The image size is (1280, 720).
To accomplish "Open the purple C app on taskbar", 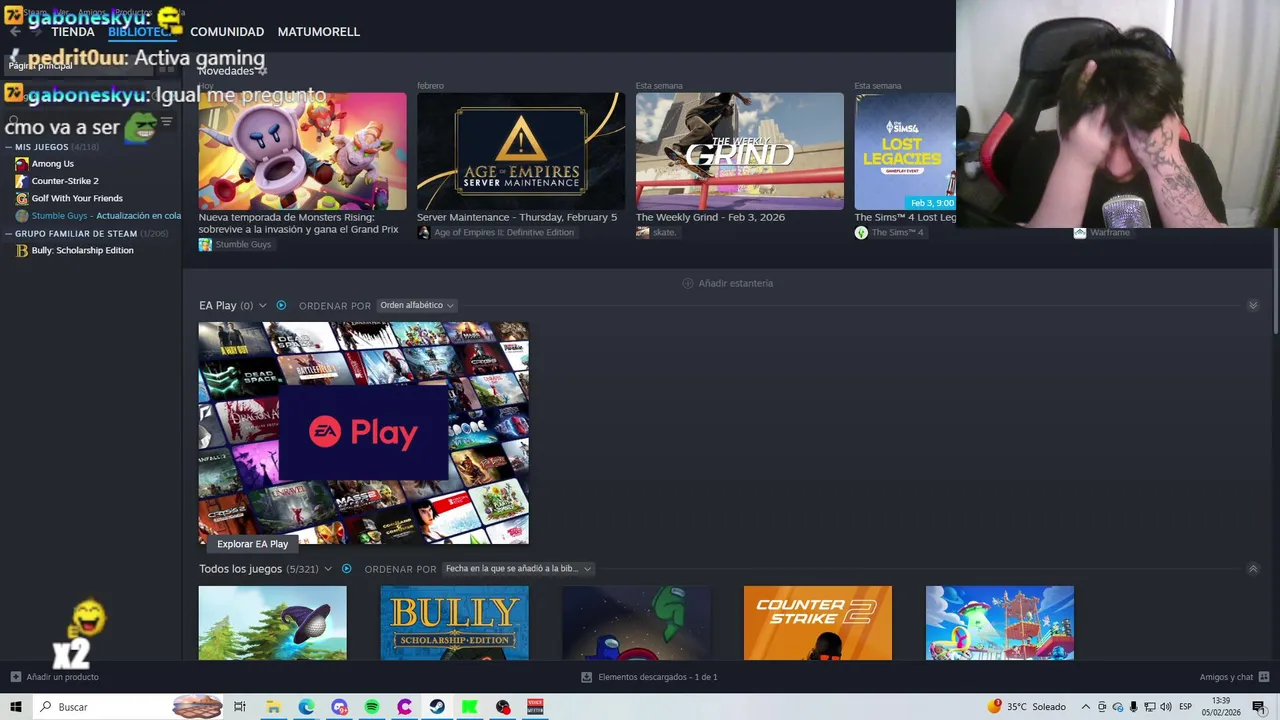I will pyautogui.click(x=404, y=707).
